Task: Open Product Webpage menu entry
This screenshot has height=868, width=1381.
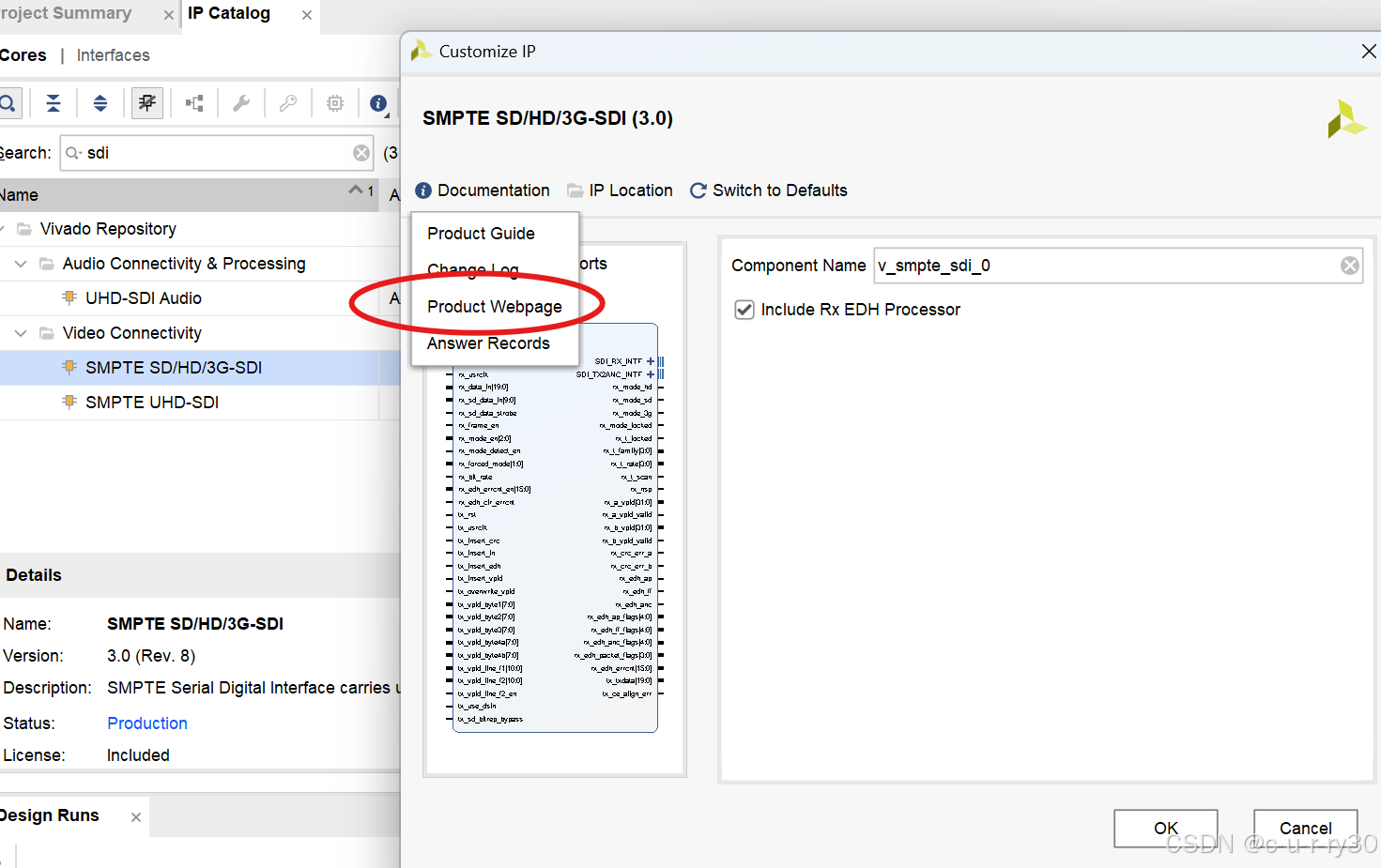Action: [495, 307]
